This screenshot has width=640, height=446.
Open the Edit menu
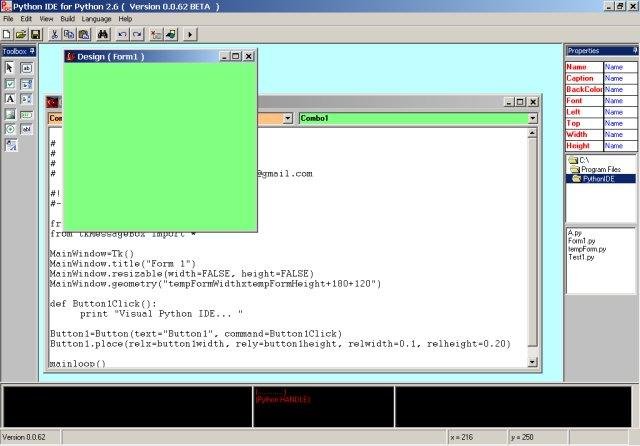(x=26, y=19)
